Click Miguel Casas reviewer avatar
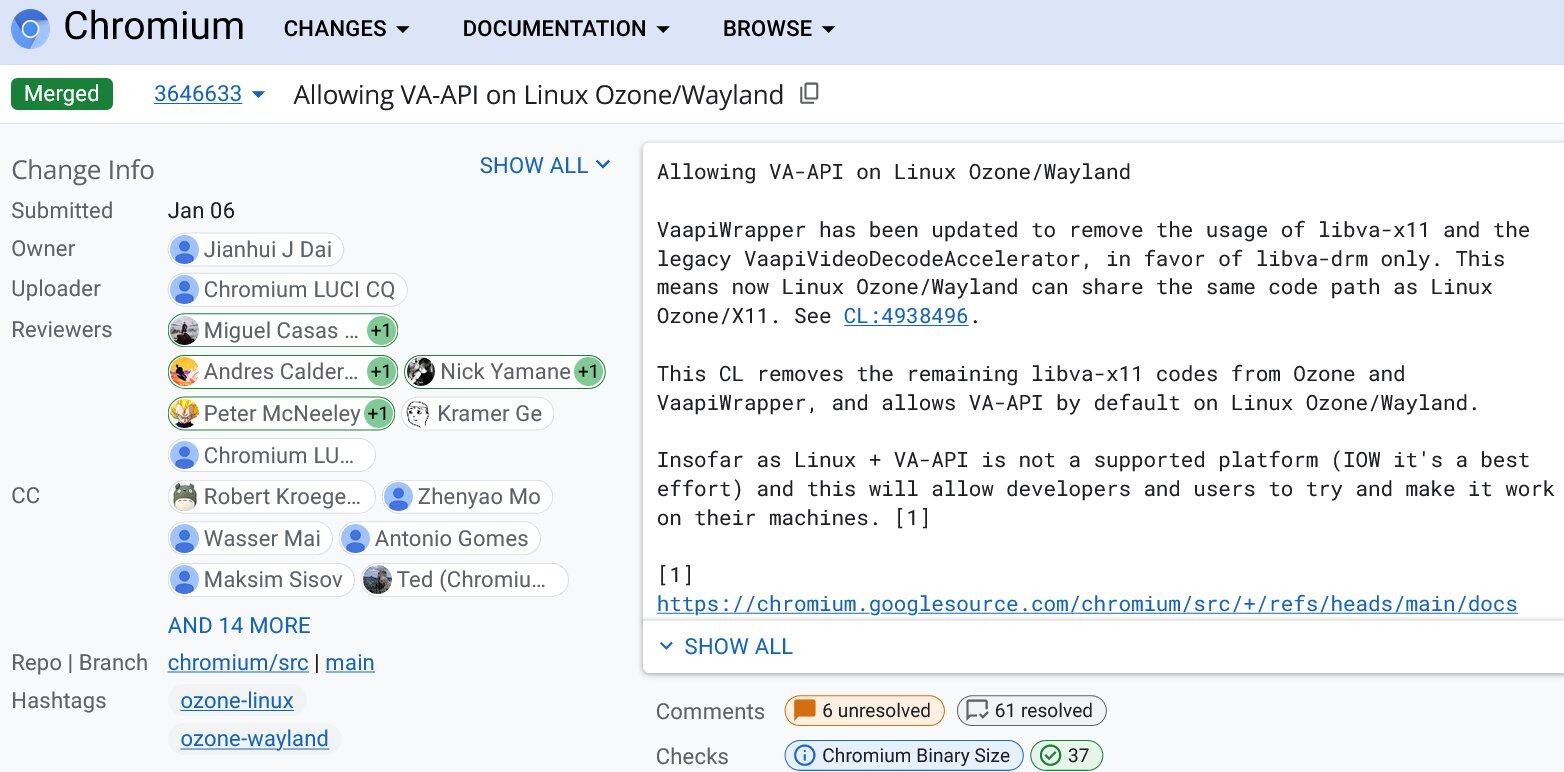This screenshot has width=1564, height=772. [x=184, y=330]
